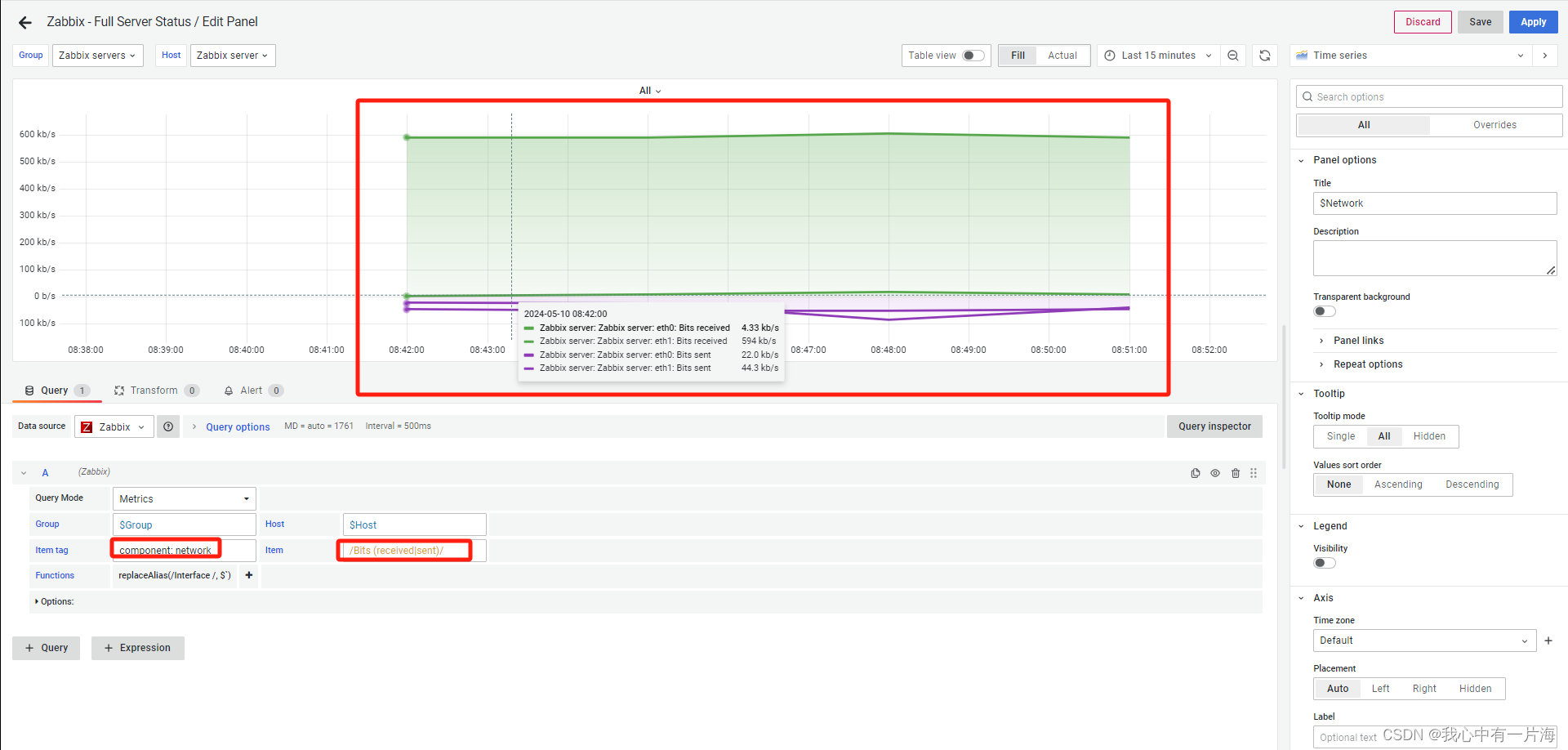Switch to the Alert tab

[x=253, y=391]
